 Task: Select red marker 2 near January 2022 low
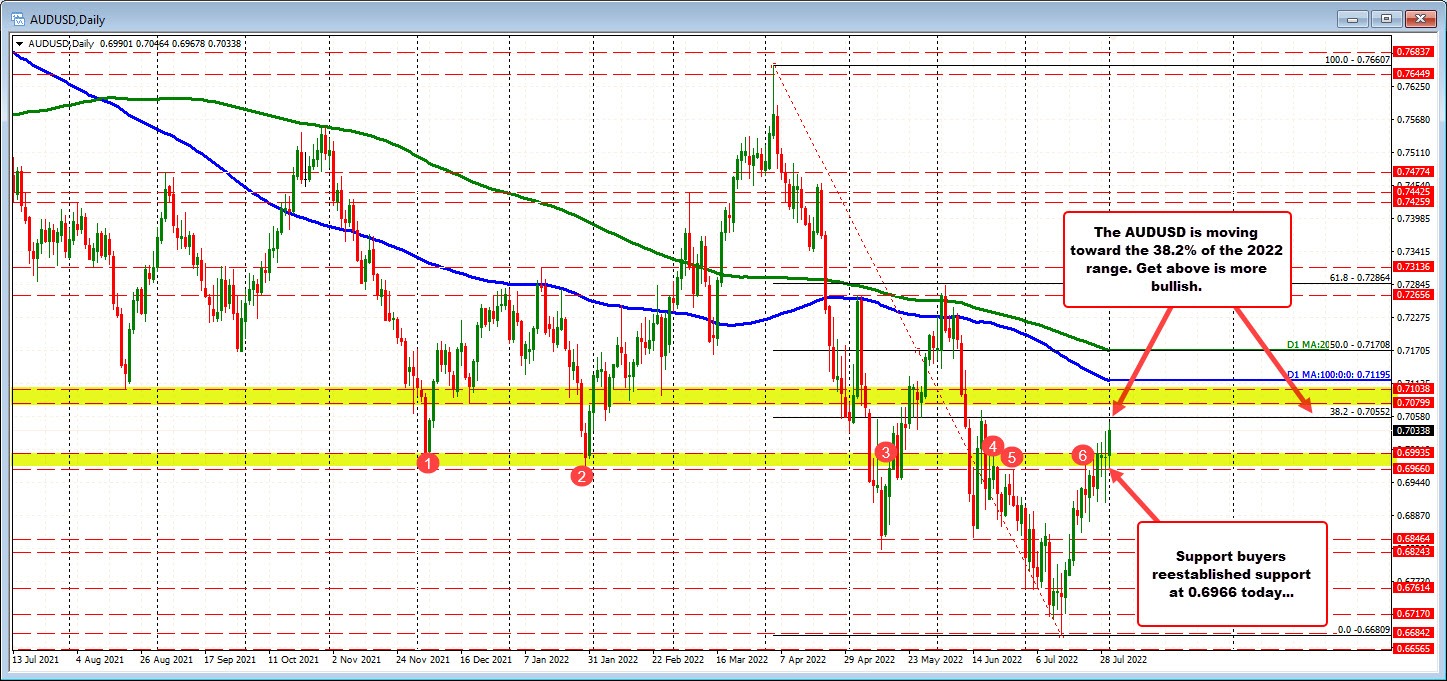[583, 477]
